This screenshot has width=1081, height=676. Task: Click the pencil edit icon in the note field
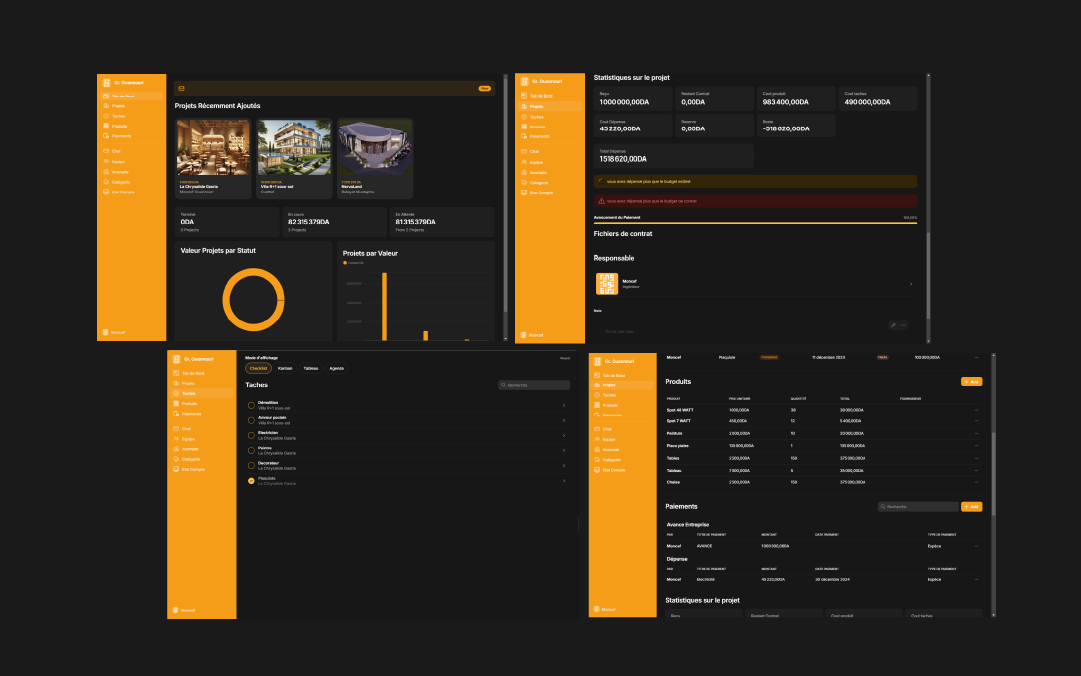pyautogui.click(x=893, y=325)
